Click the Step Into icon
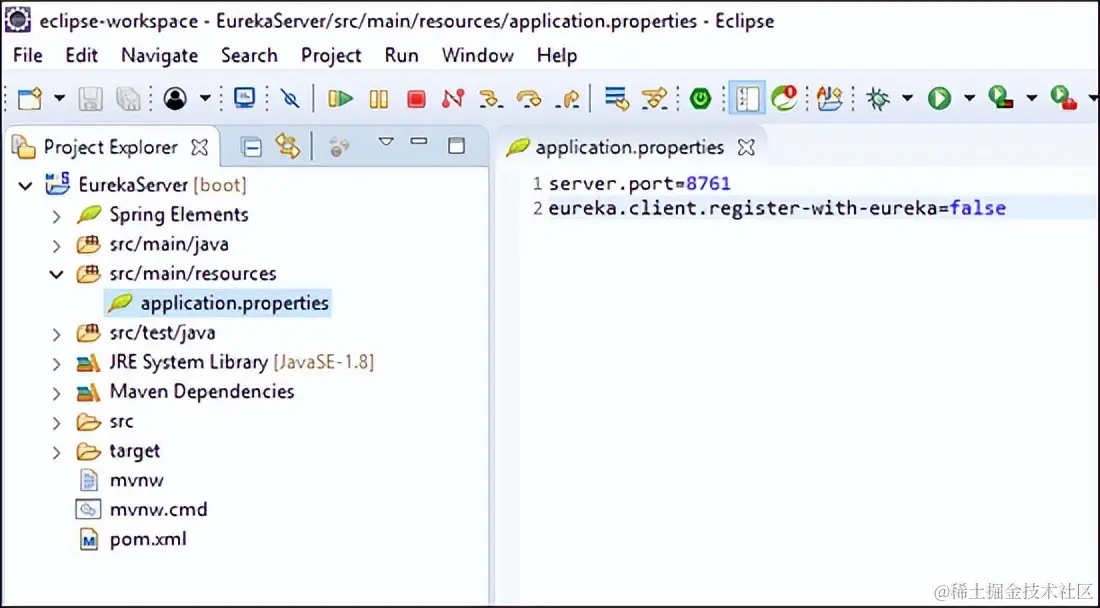 [x=491, y=98]
